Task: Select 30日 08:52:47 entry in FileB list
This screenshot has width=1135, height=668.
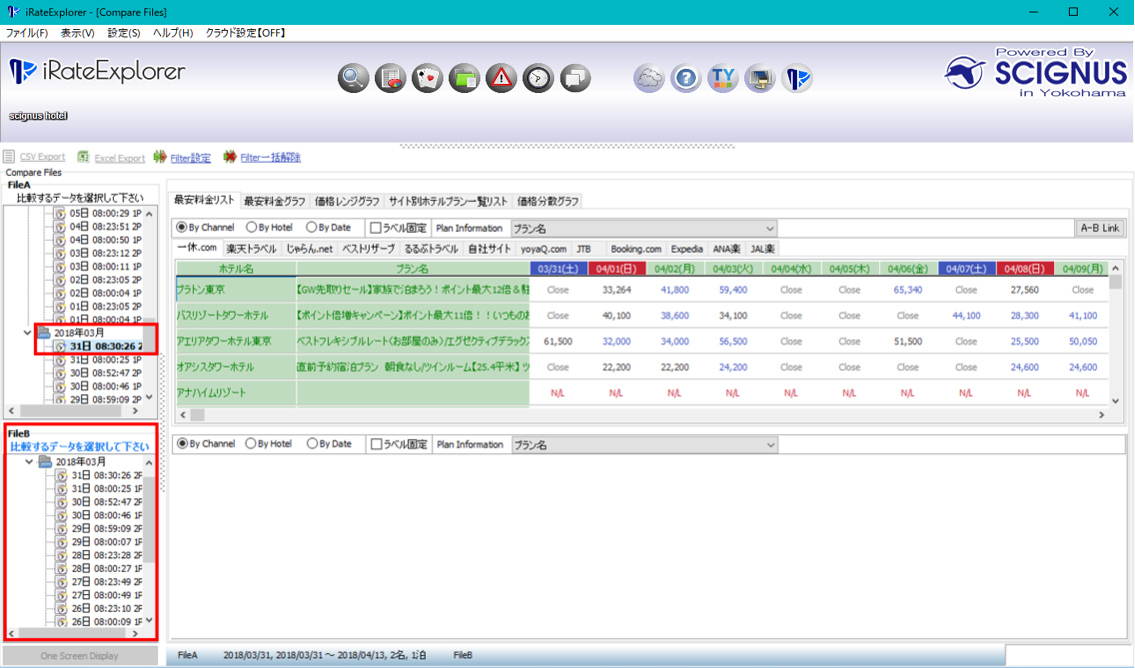Action: coord(105,502)
